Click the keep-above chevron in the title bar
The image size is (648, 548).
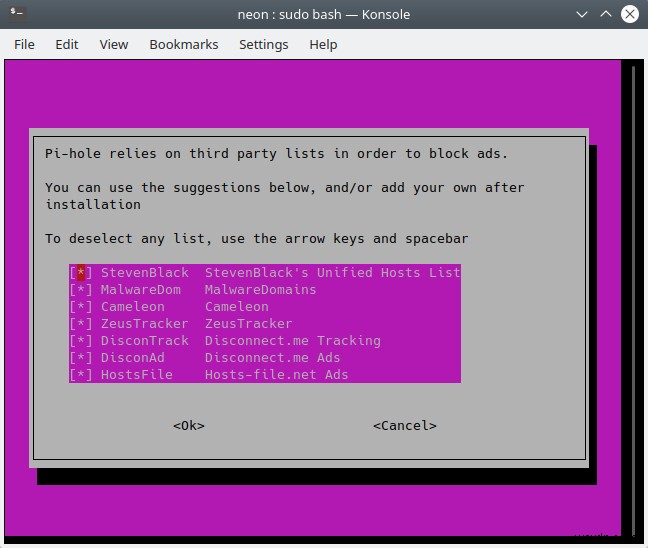[x=606, y=14]
